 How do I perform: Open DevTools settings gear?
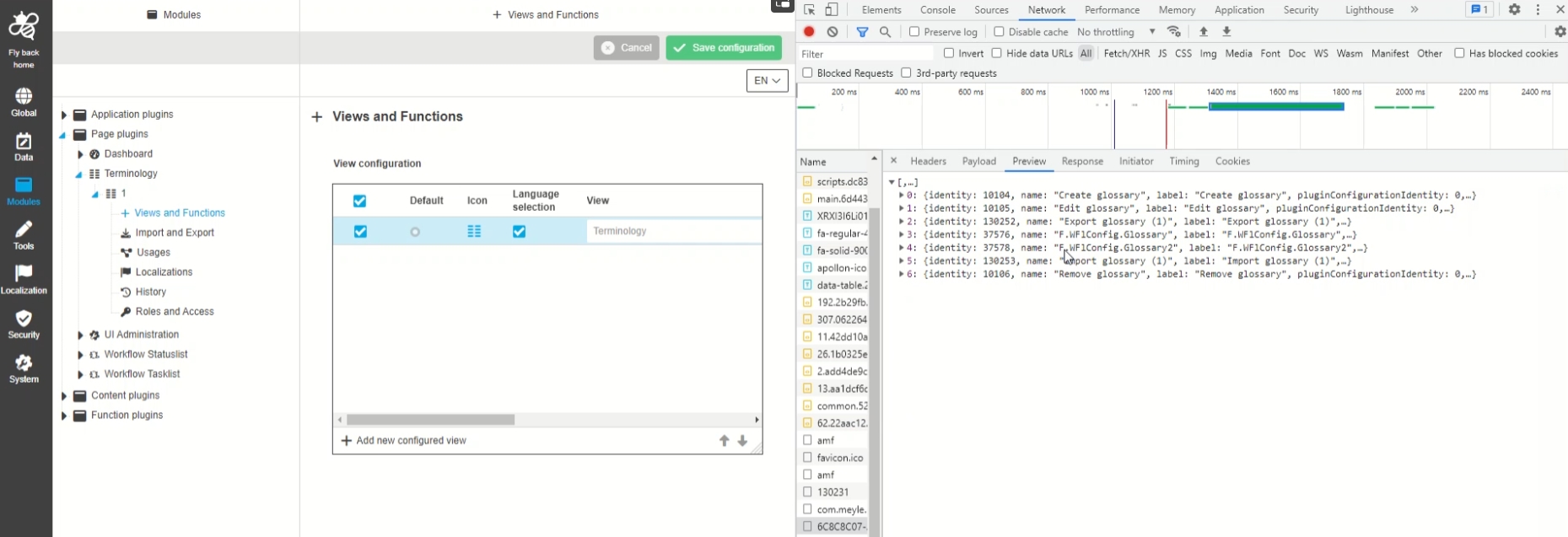[1514, 10]
